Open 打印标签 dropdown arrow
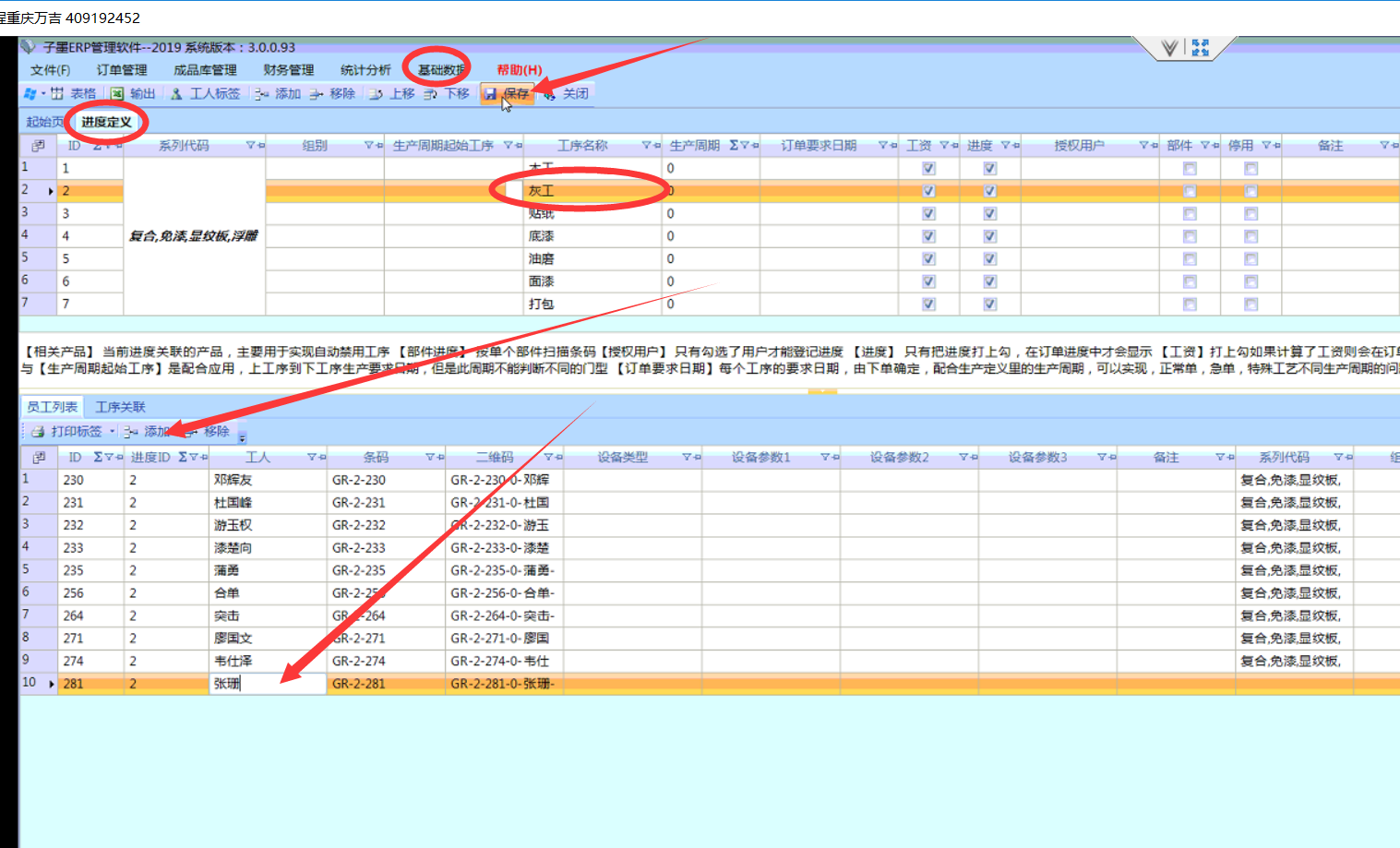Screen dimensions: 1400x848 113,432
